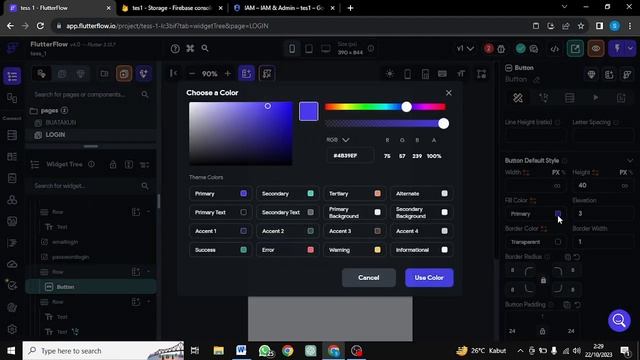The image size is (640, 360).
Task: Open the RGB color mode dropdown
Action: coord(338,140)
